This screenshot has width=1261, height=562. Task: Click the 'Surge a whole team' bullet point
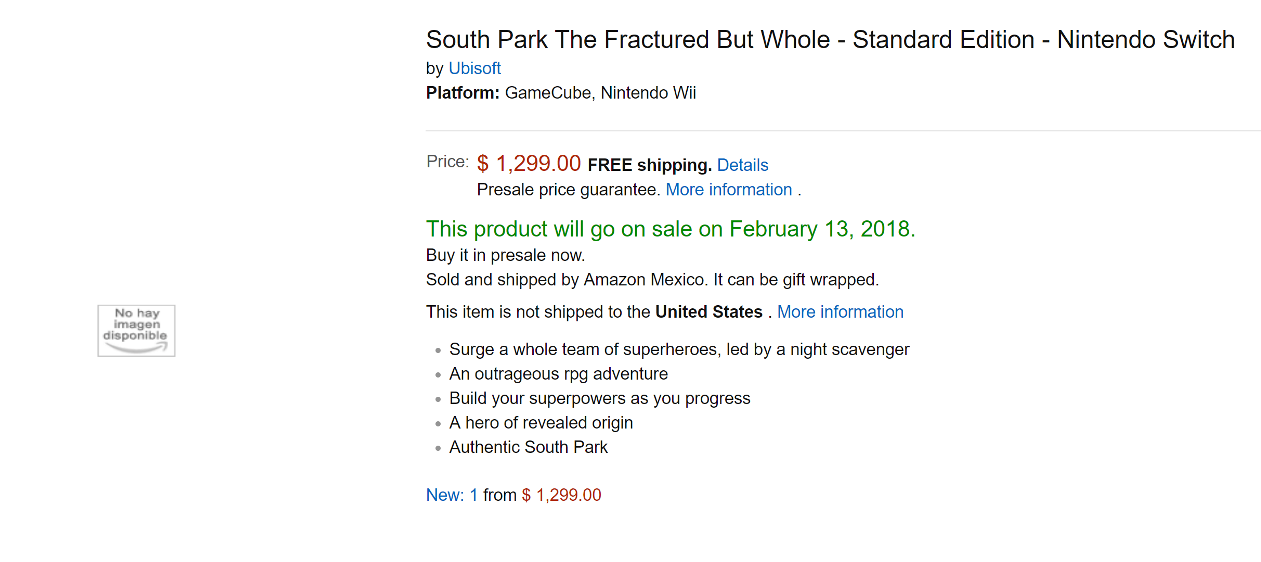pyautogui.click(x=679, y=349)
